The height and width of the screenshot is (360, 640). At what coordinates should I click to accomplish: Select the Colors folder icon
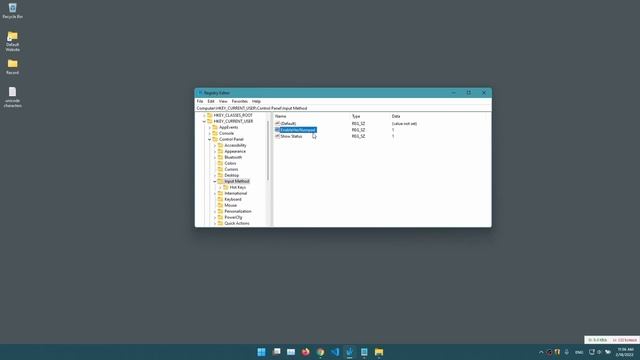220,163
